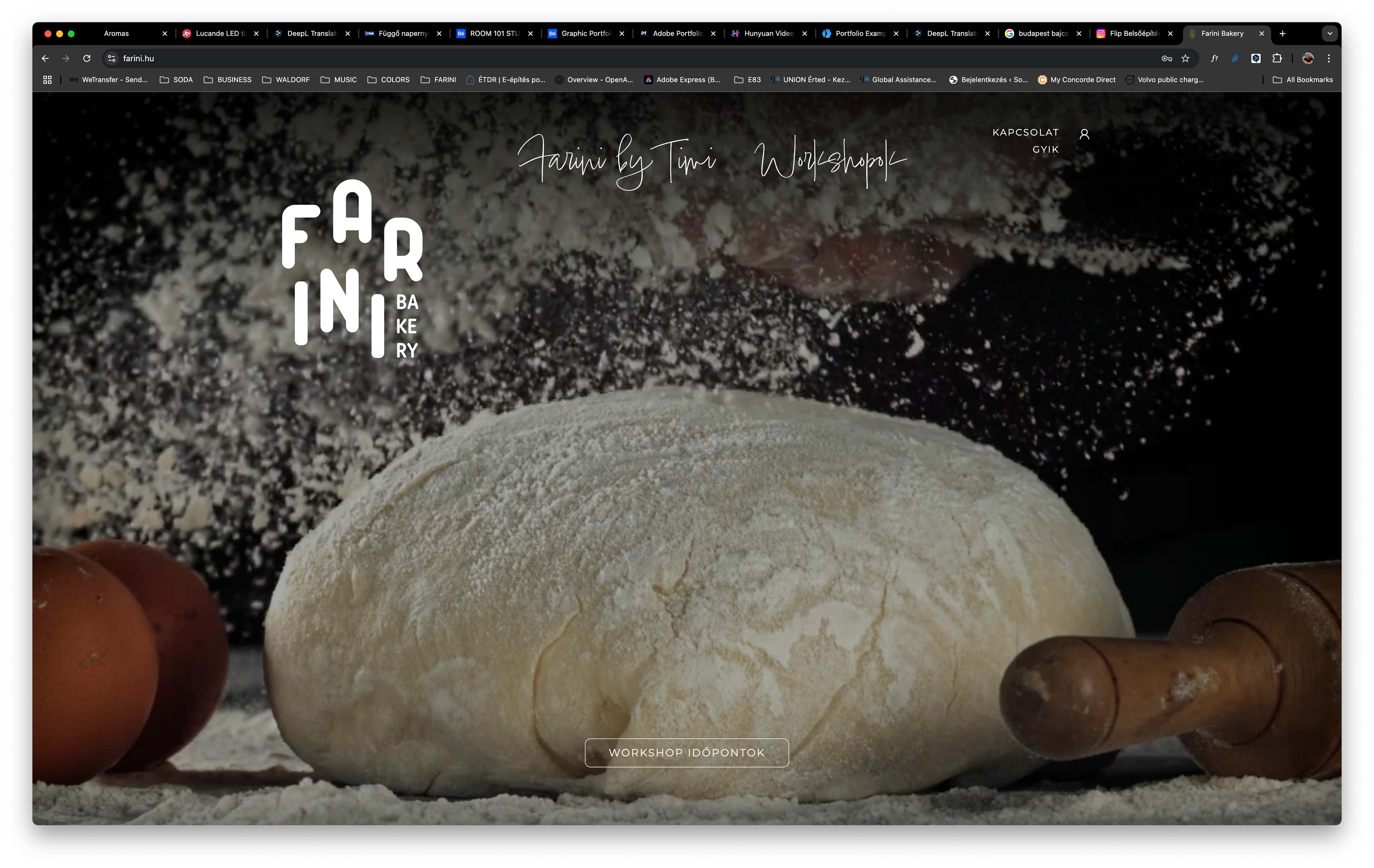Go back to the previous page
Image resolution: width=1374 pixels, height=868 pixels.
45,58
